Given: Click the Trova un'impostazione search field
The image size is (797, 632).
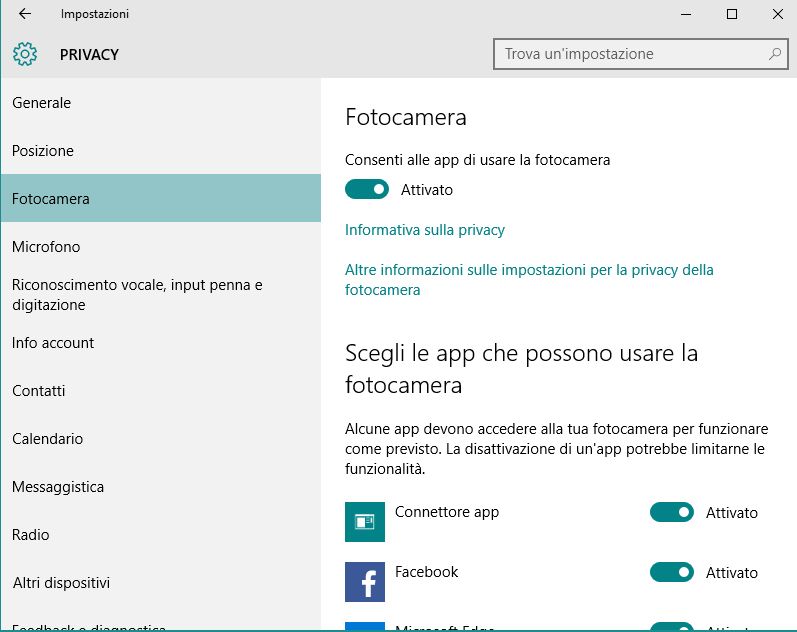Looking at the screenshot, I should (x=630, y=54).
